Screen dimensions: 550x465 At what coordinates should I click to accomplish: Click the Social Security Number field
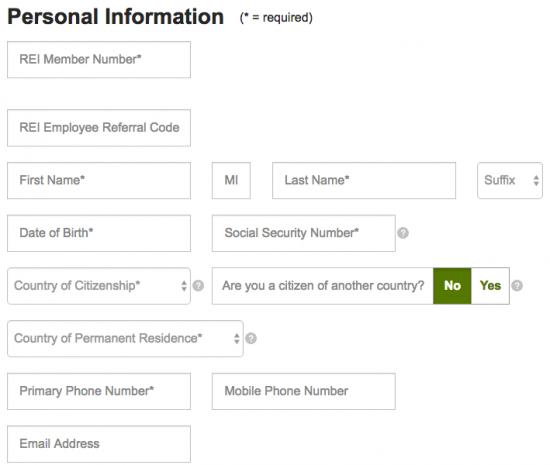coord(304,233)
